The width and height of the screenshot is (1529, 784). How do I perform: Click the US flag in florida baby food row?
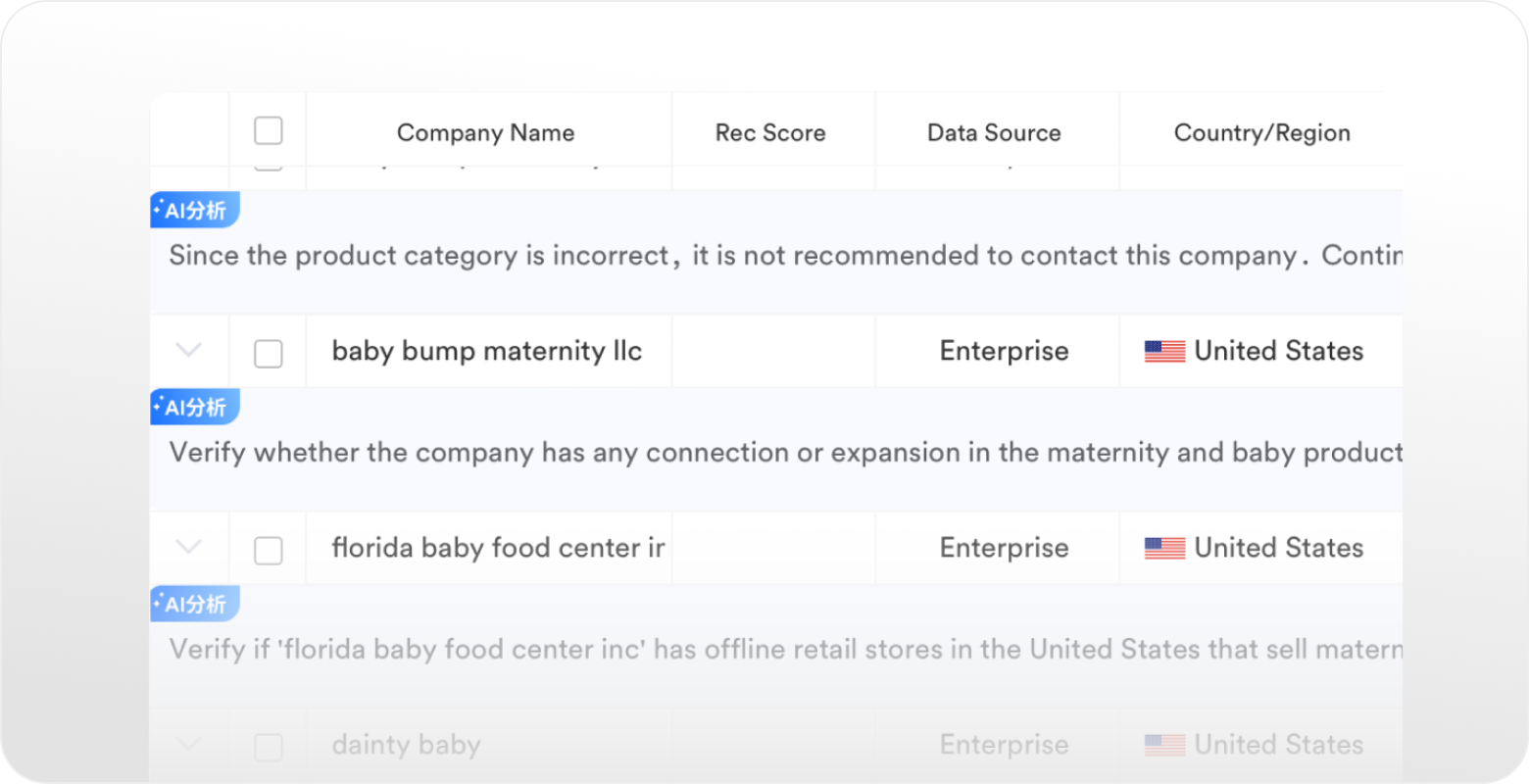1164,549
